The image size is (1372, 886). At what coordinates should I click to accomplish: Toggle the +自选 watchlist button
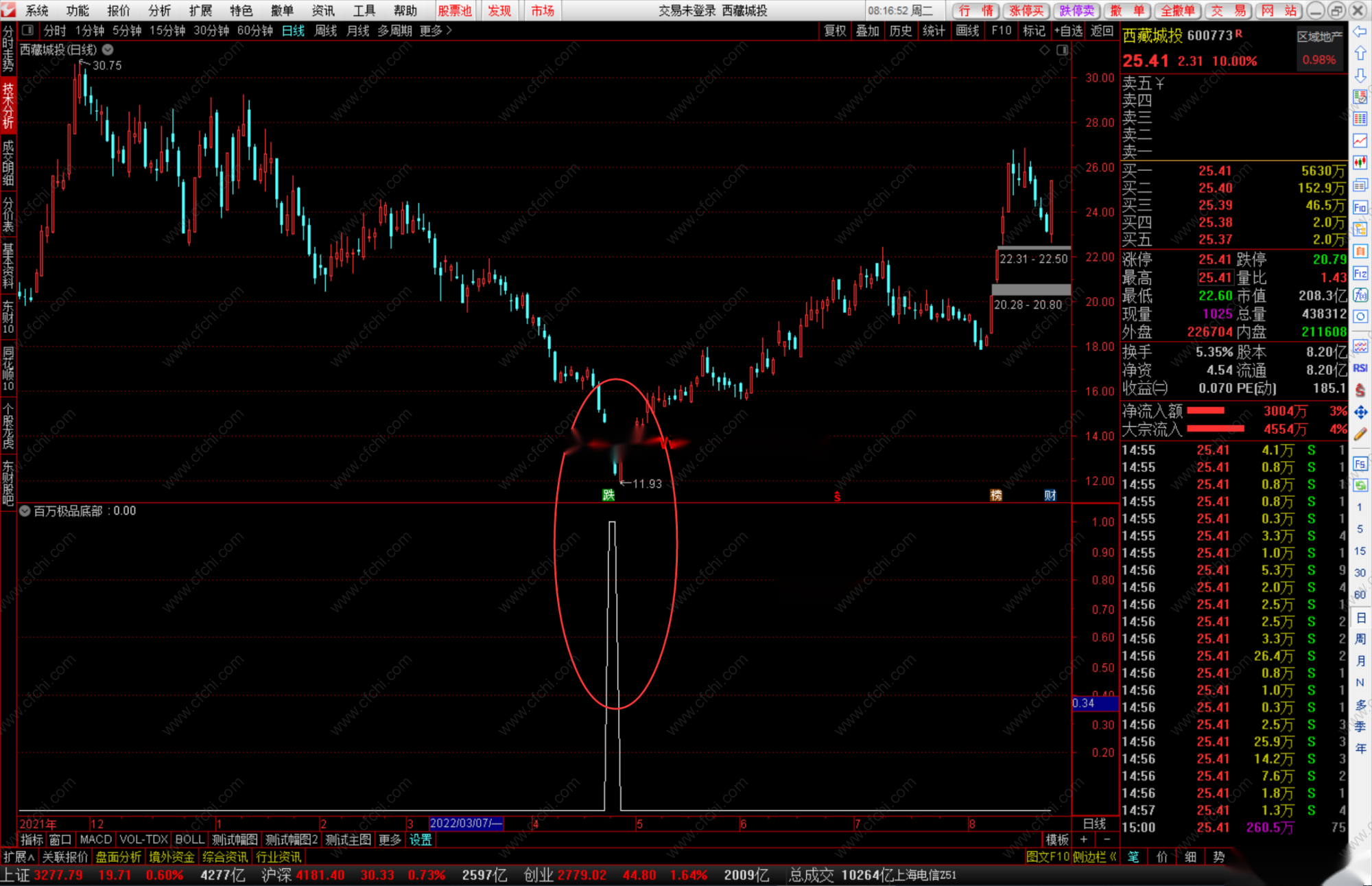(1069, 30)
